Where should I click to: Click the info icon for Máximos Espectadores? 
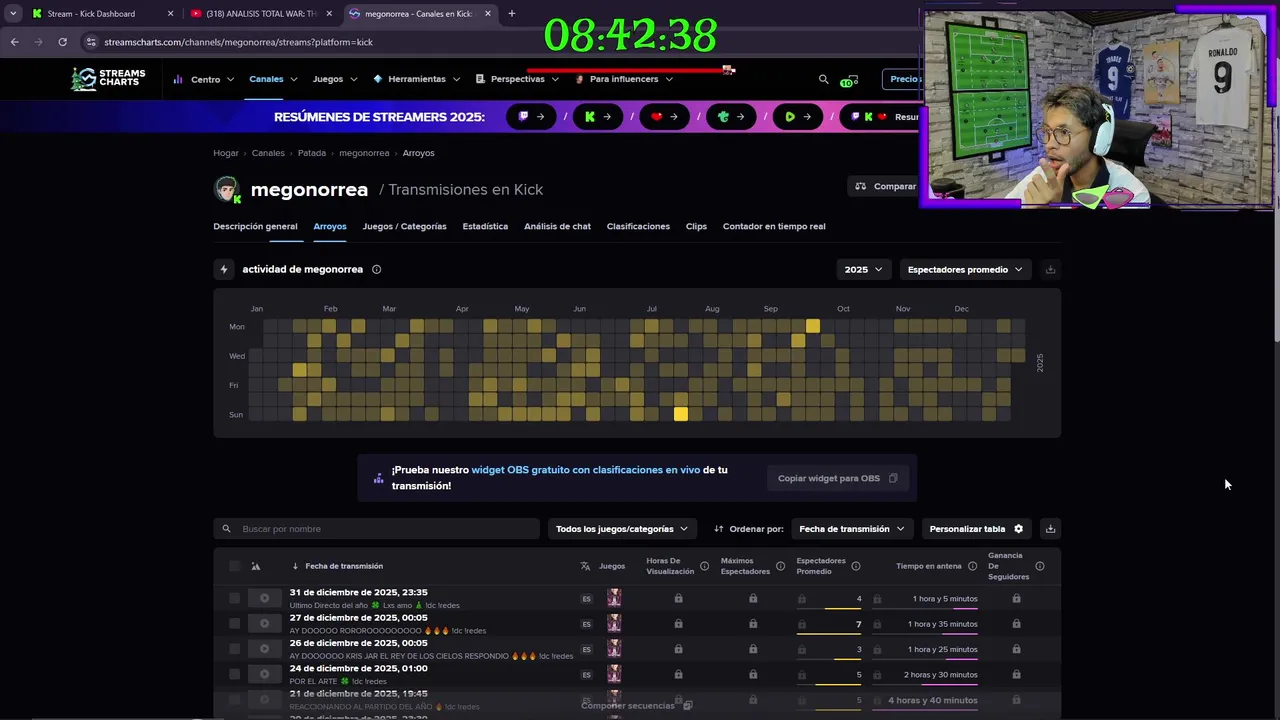[779, 566]
